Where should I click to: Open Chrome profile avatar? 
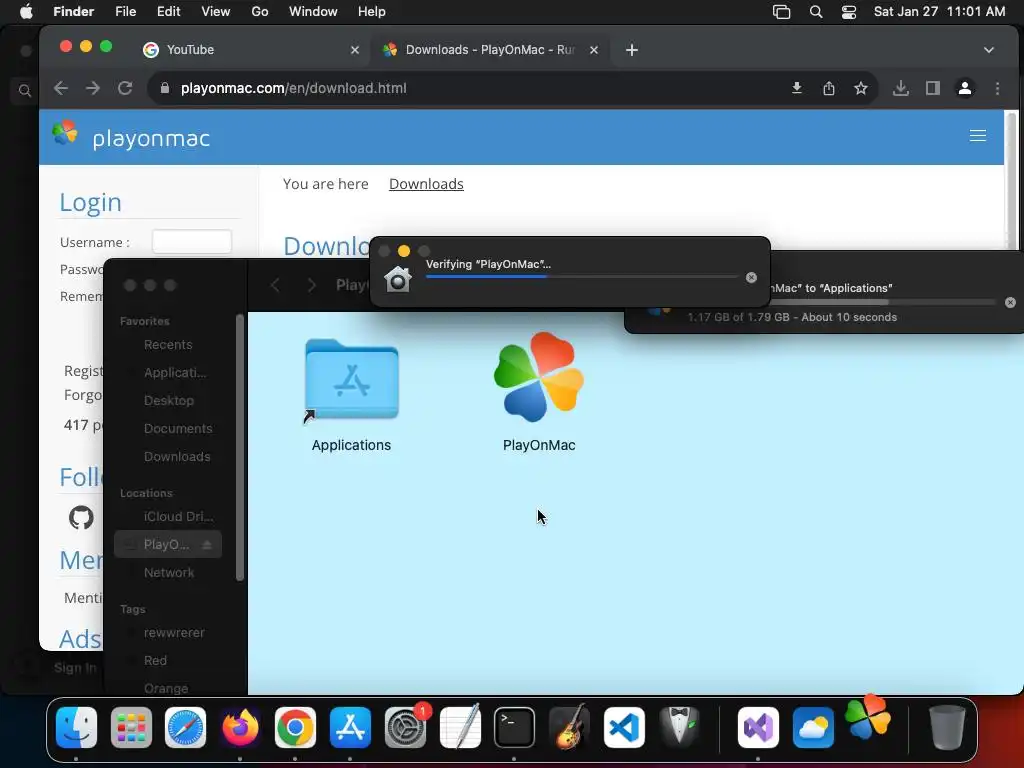pyautogui.click(x=965, y=88)
